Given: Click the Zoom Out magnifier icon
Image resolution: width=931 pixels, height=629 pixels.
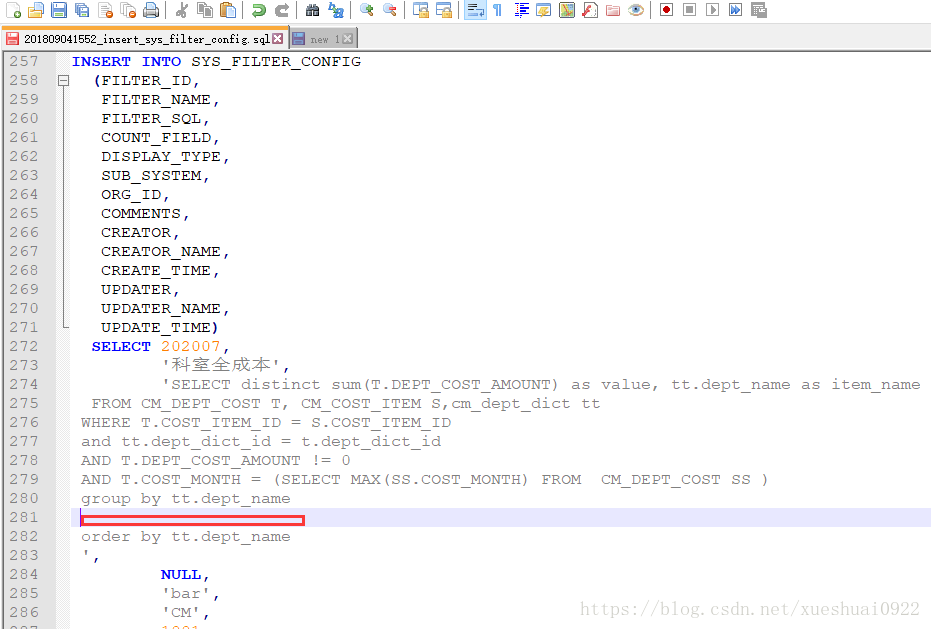Looking at the screenshot, I should point(390,11).
